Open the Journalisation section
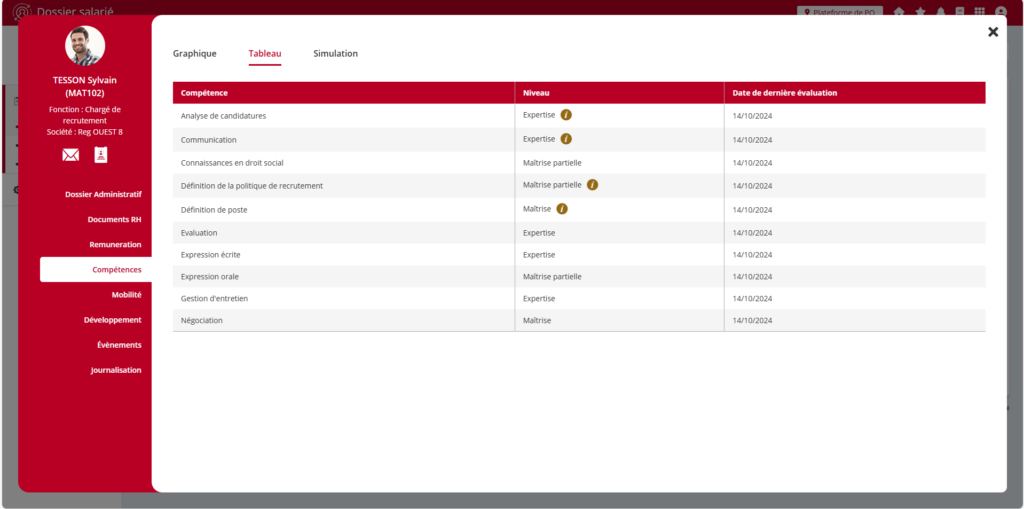1024x509 pixels. (x=116, y=370)
